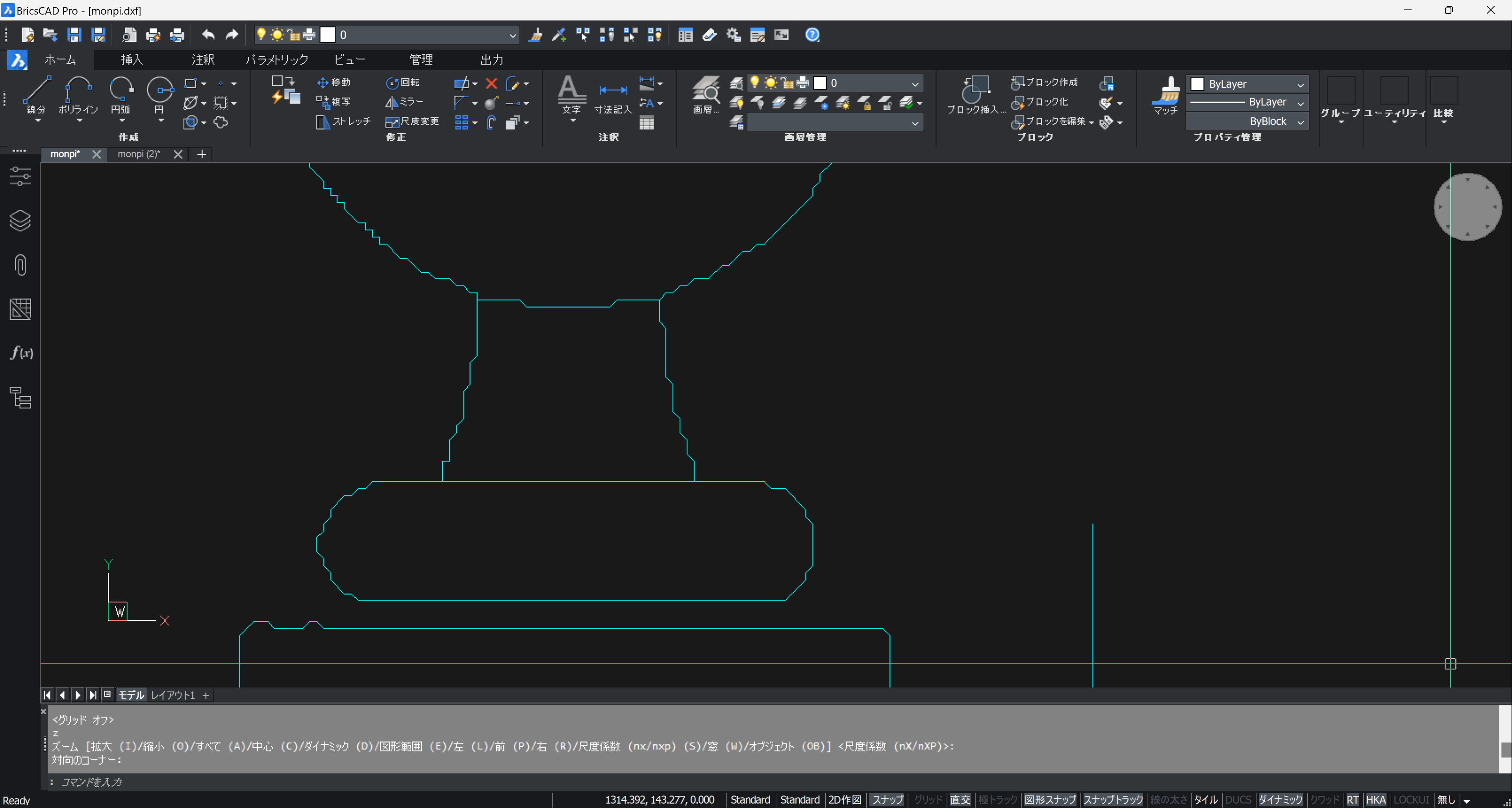Click the 回転 (Rotate) tool
The height and width of the screenshot is (808, 1512).
pyautogui.click(x=403, y=83)
